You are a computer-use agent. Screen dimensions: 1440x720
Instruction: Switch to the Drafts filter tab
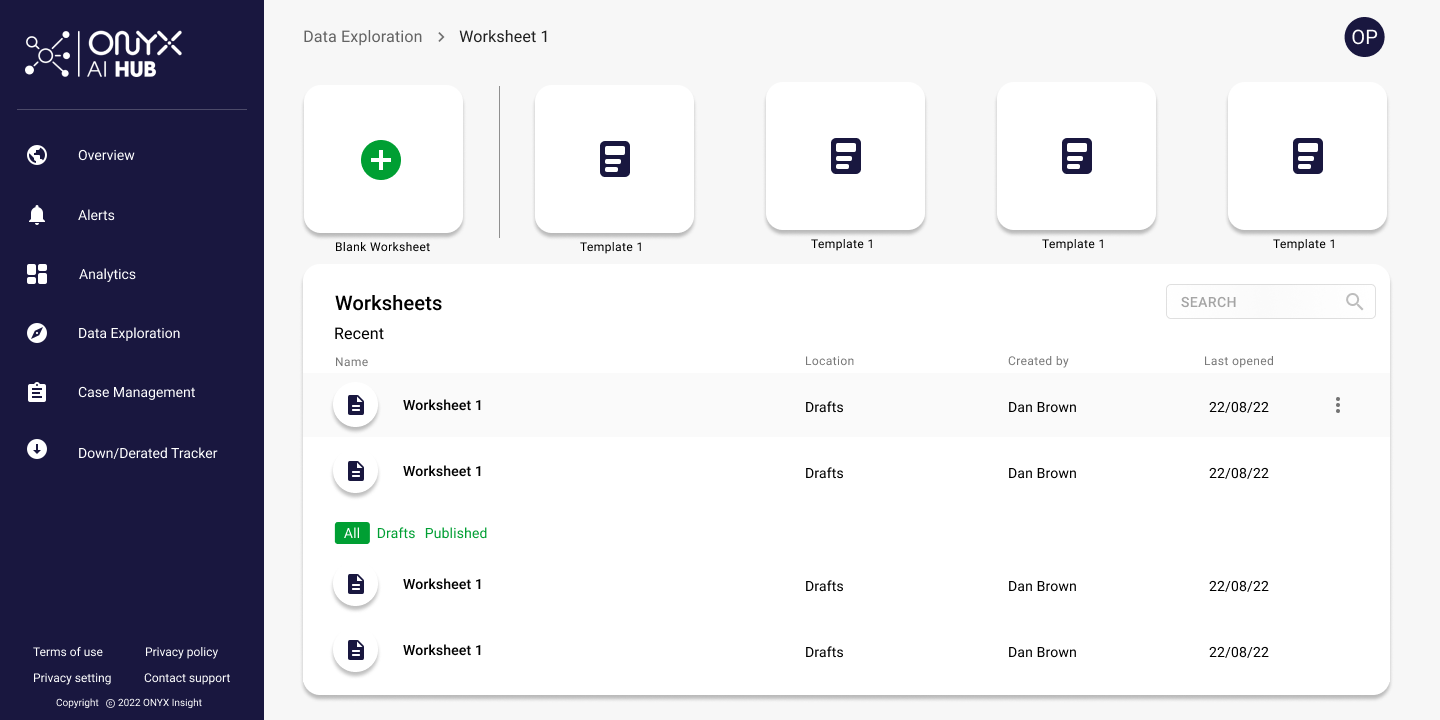coord(396,533)
